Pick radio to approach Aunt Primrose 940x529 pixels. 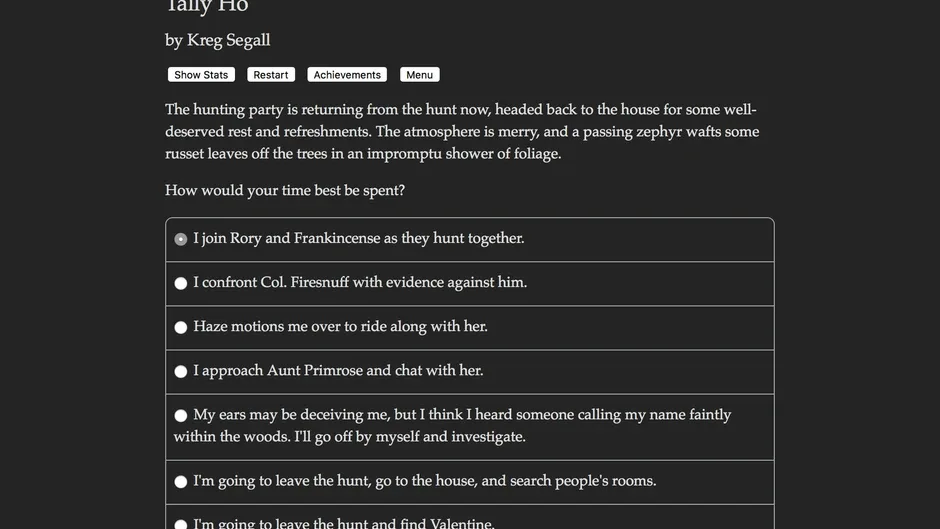pos(180,371)
